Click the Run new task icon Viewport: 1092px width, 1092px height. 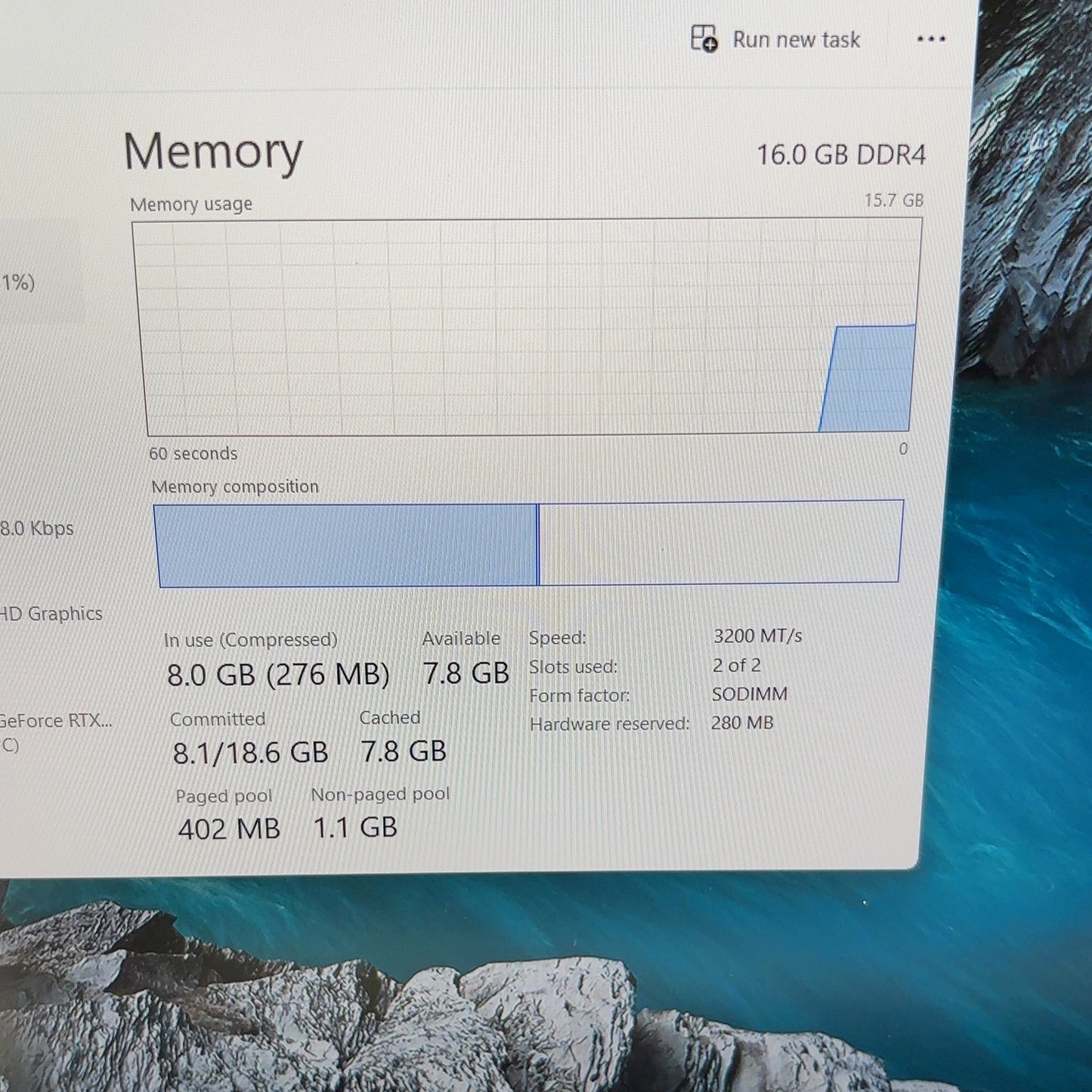tap(704, 39)
